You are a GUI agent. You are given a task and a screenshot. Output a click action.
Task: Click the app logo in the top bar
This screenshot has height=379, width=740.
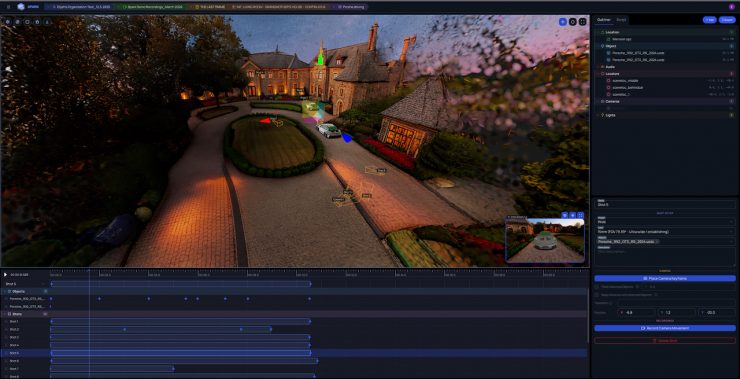coord(21,7)
